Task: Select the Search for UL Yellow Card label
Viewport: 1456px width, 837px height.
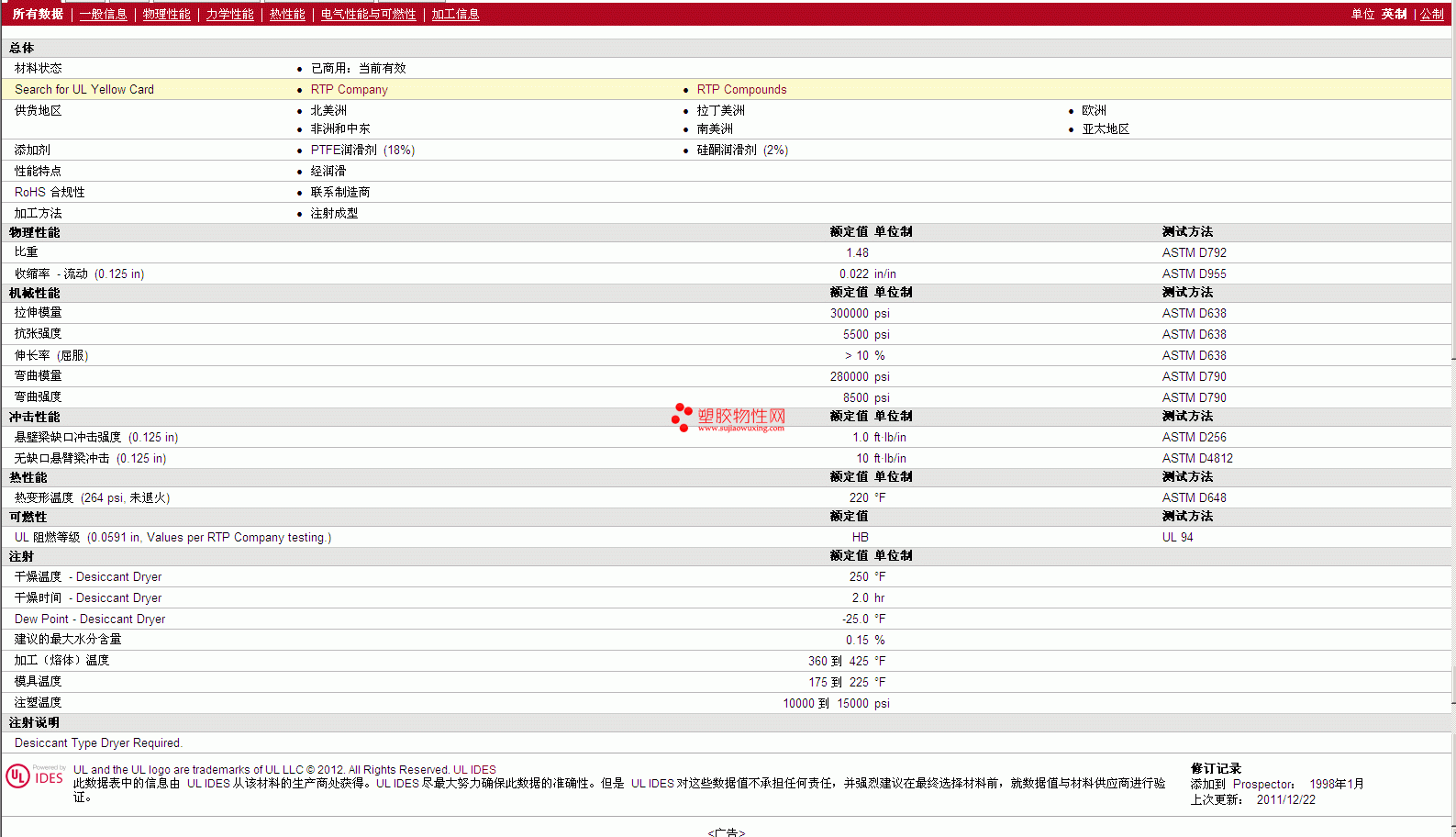Action: point(84,90)
